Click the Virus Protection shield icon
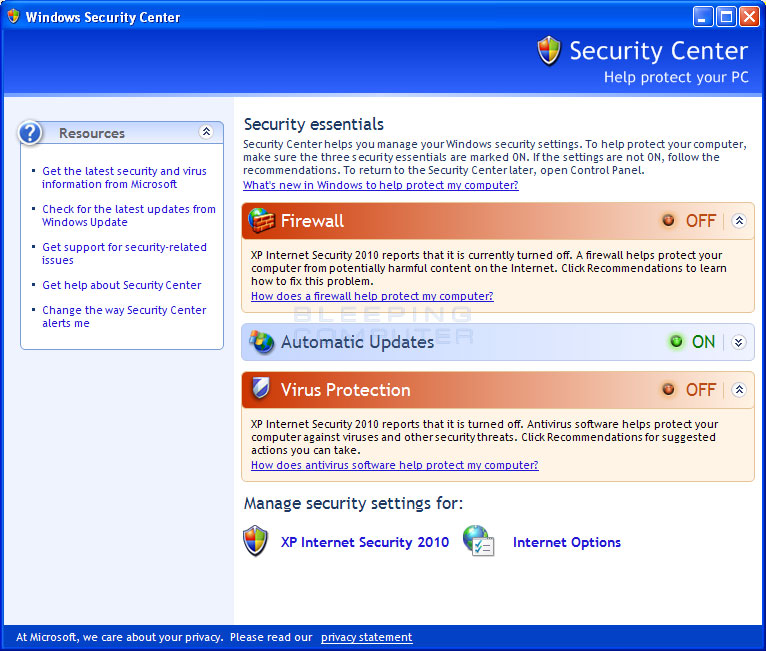766x651 pixels. click(261, 389)
